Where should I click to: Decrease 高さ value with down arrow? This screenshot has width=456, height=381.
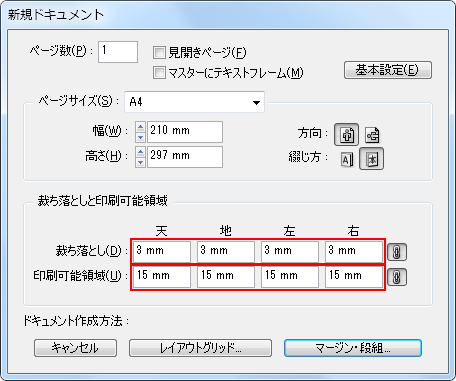coord(140,162)
